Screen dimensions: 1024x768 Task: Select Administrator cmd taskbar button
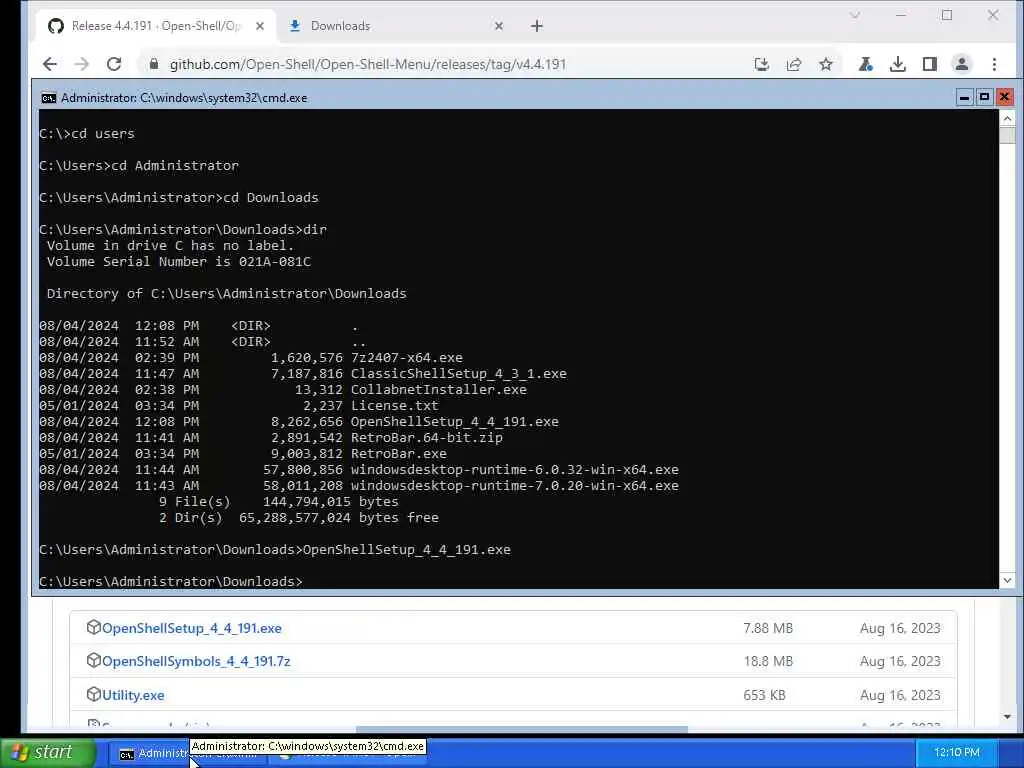[x=152, y=754]
